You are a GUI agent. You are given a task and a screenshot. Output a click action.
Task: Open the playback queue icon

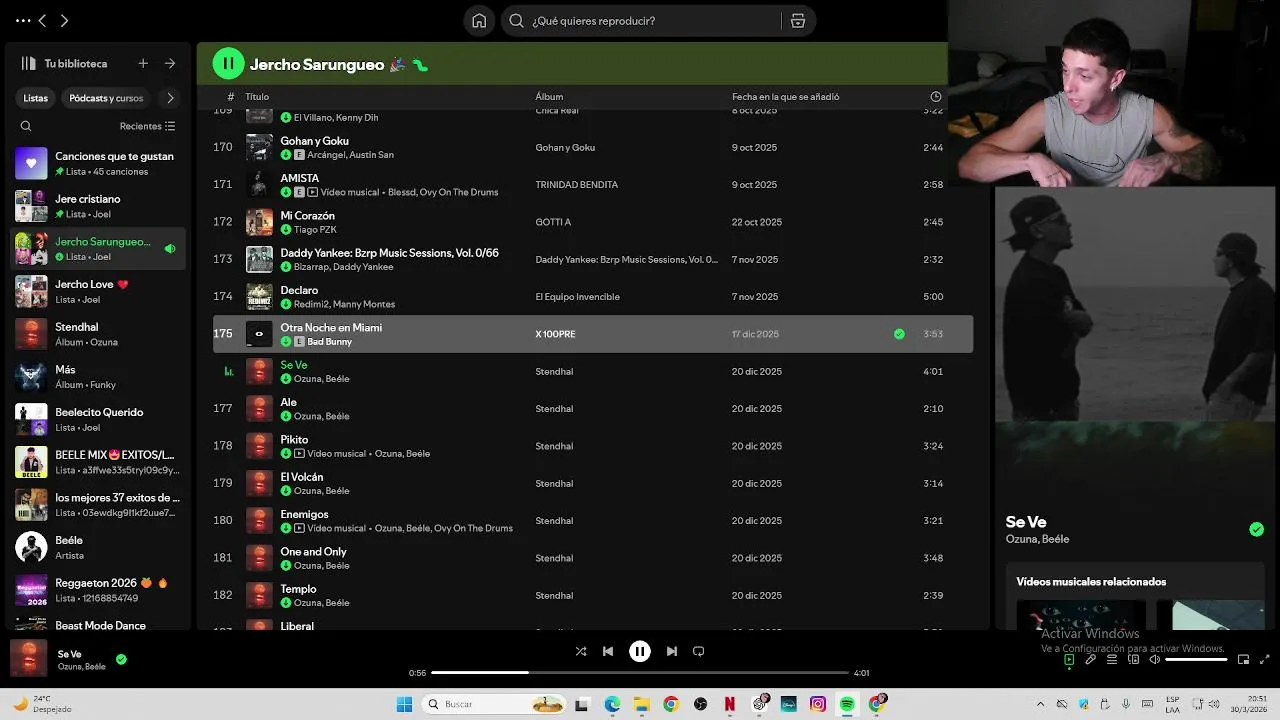coord(1112,660)
